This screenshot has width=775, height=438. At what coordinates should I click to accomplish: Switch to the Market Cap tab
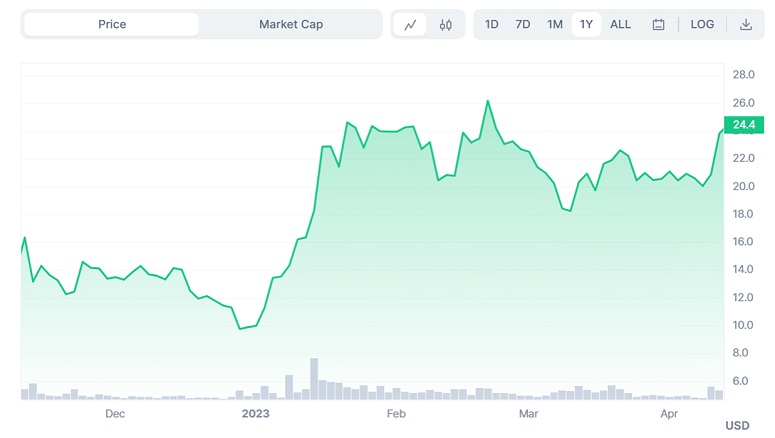point(291,24)
